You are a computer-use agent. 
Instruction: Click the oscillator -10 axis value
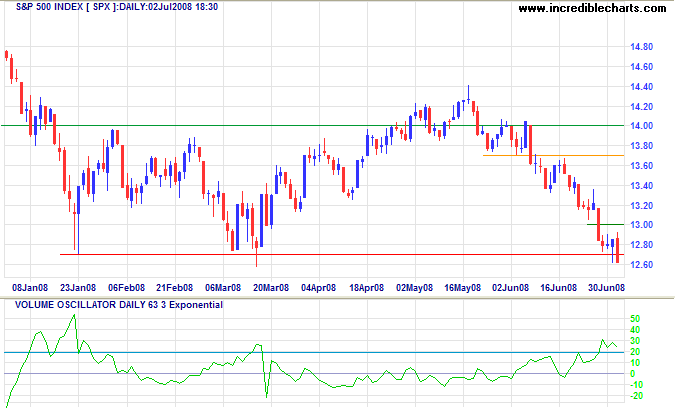point(635,385)
